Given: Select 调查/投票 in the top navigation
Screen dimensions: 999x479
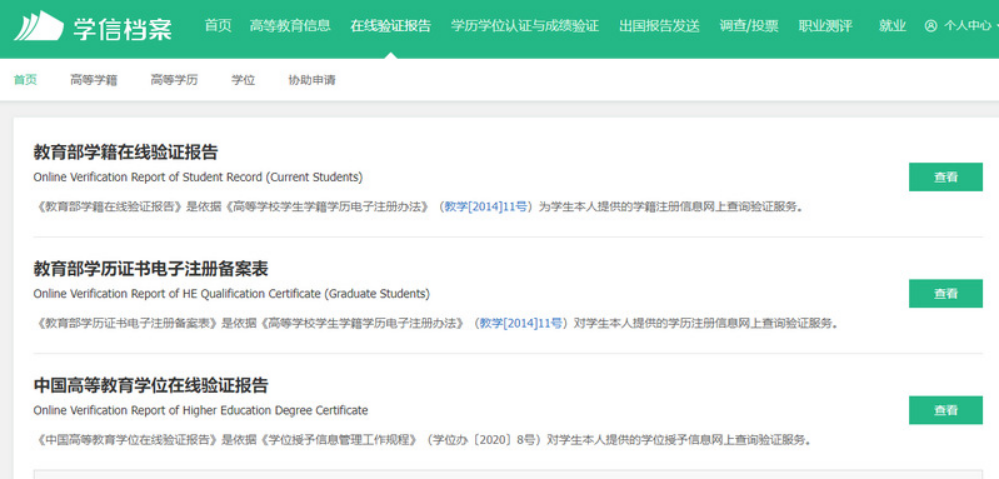Looking at the screenshot, I should pyautogui.click(x=749, y=26).
